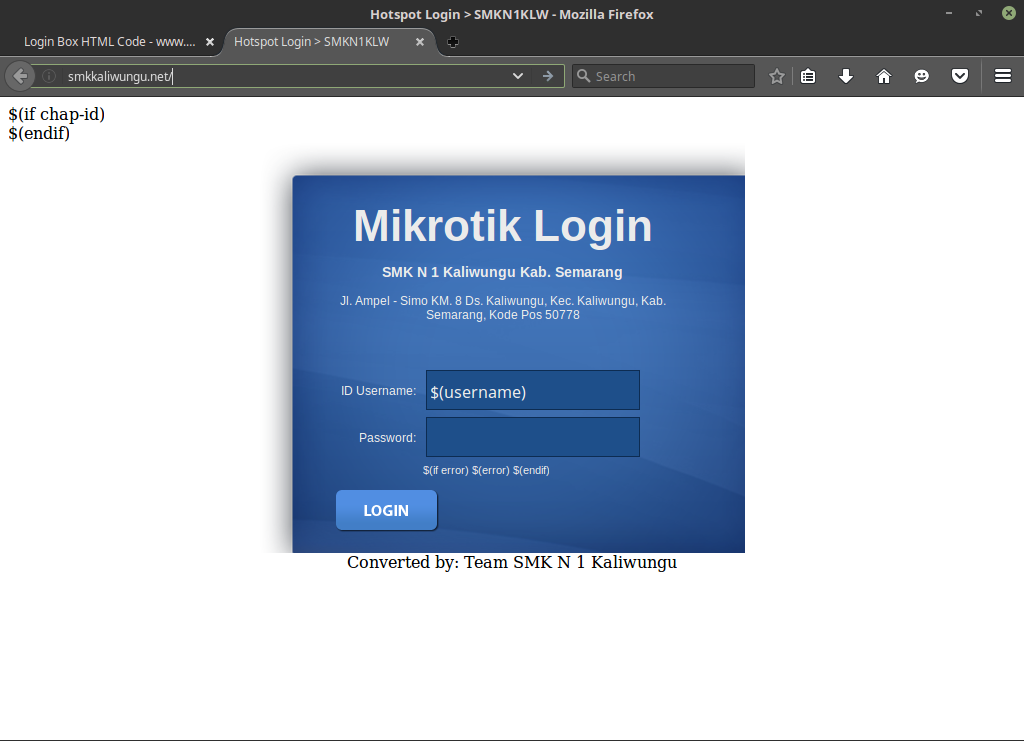Click the Home icon in the toolbar
The width and height of the screenshot is (1024, 741).
point(883,75)
